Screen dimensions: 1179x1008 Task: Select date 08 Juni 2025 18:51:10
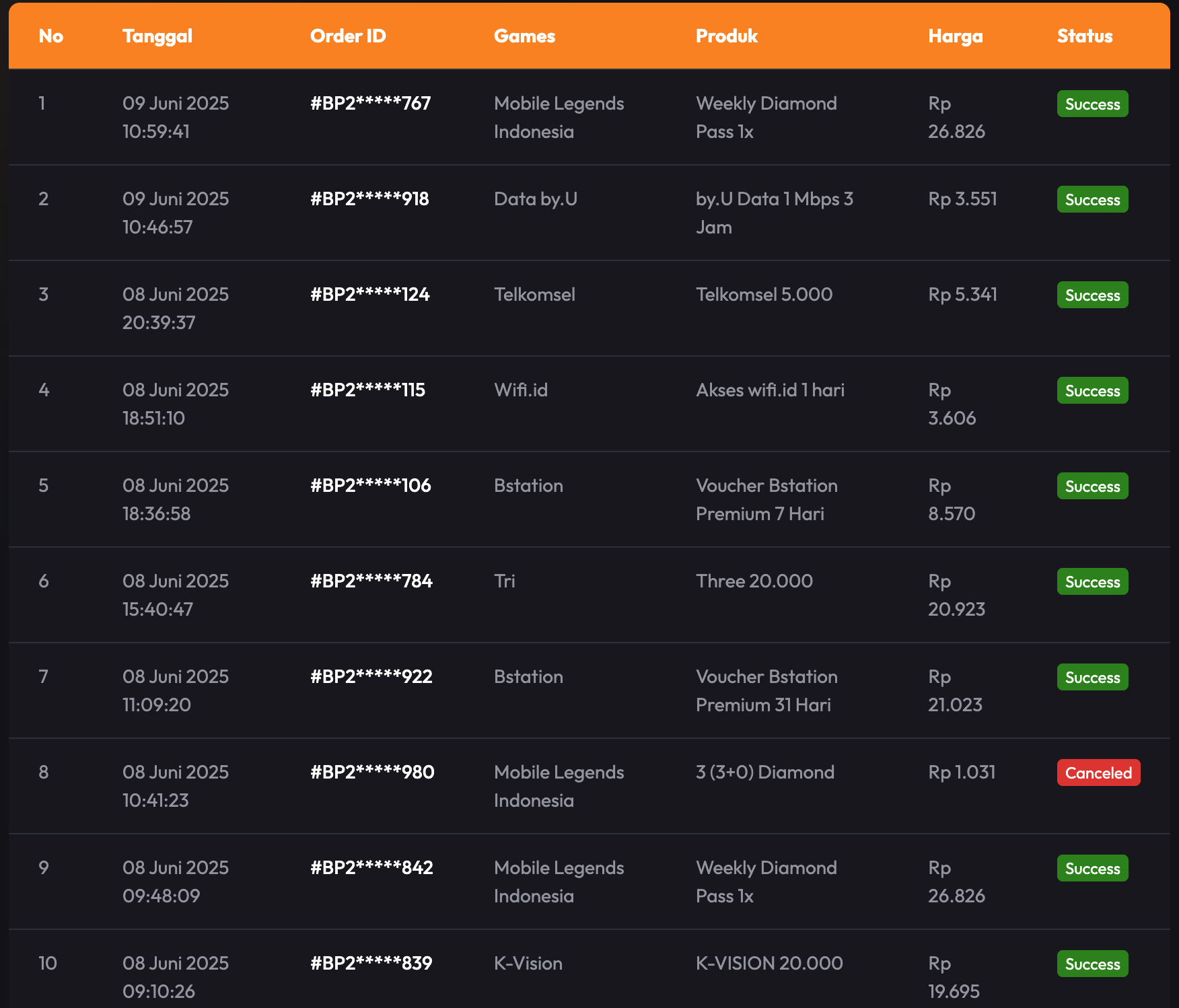(176, 404)
